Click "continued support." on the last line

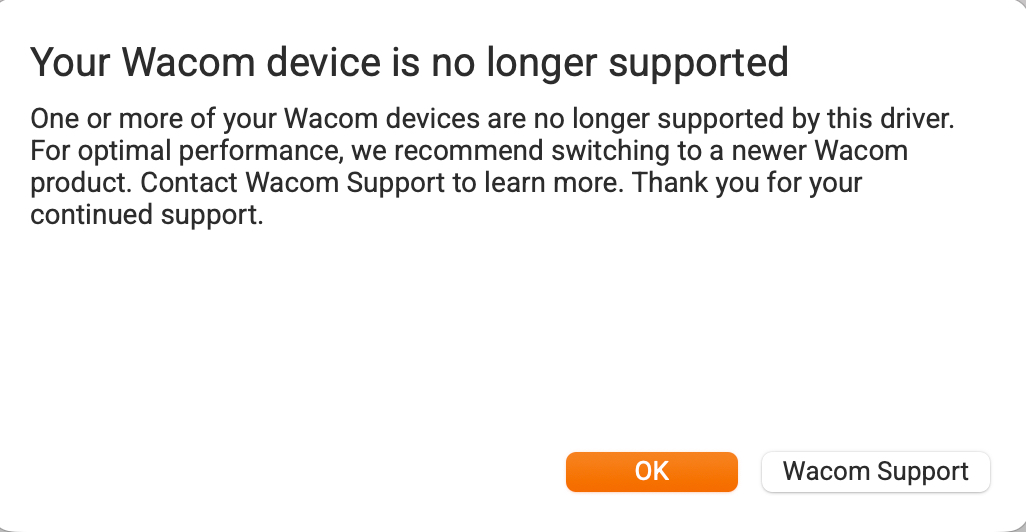click(x=147, y=216)
